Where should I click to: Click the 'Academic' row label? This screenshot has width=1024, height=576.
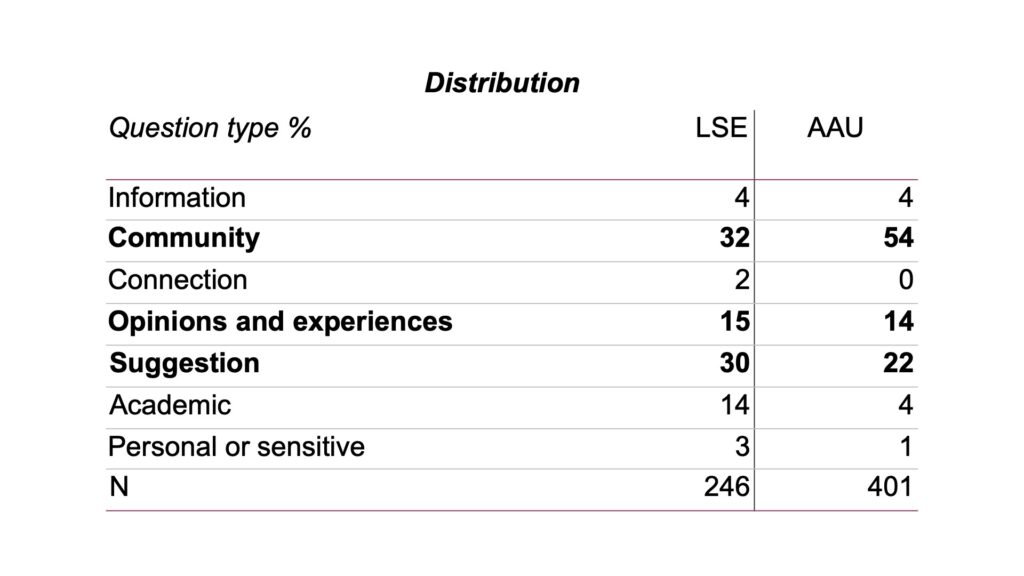click(170, 405)
